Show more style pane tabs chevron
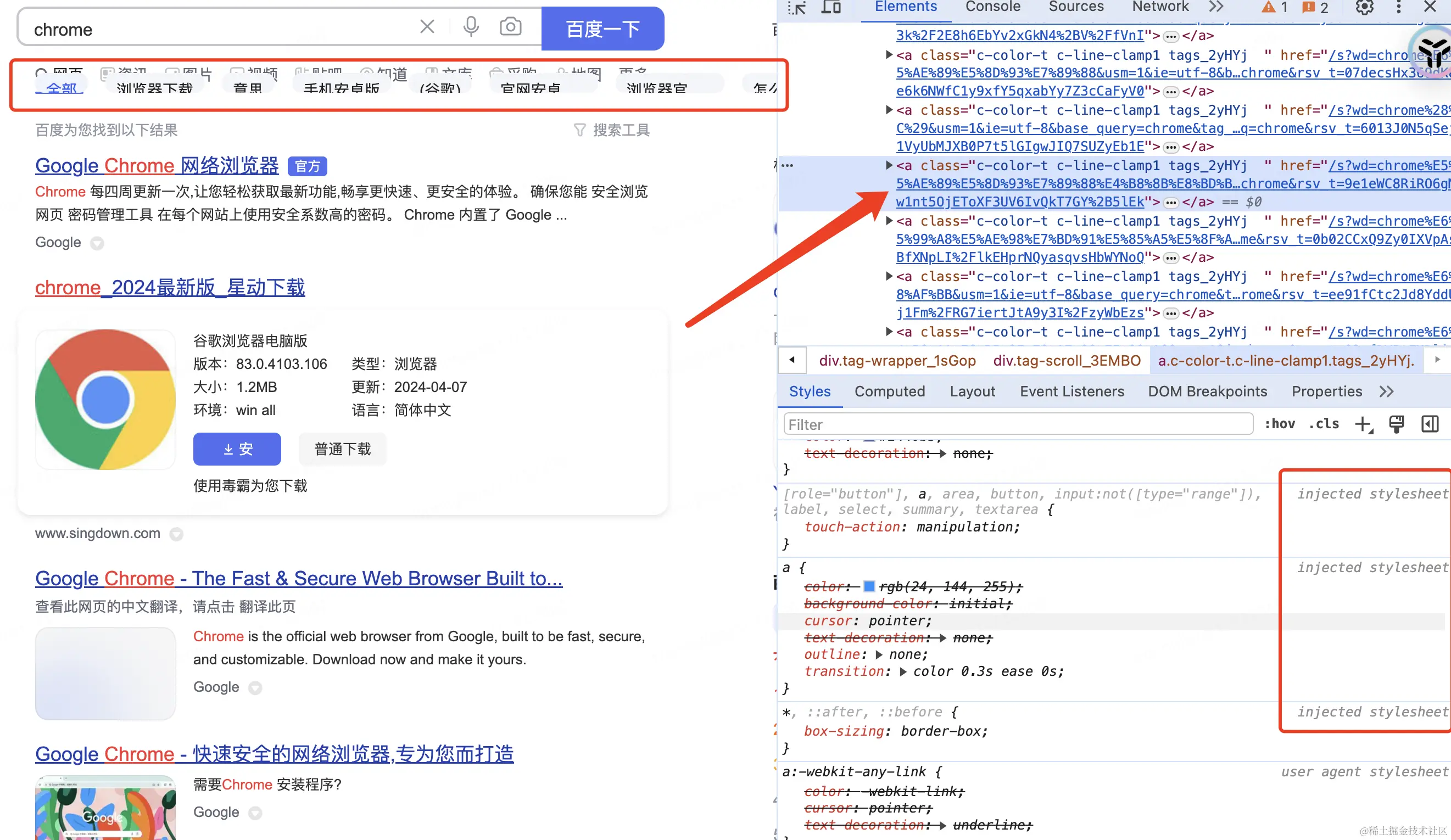The height and width of the screenshot is (840, 1451). [x=1387, y=392]
